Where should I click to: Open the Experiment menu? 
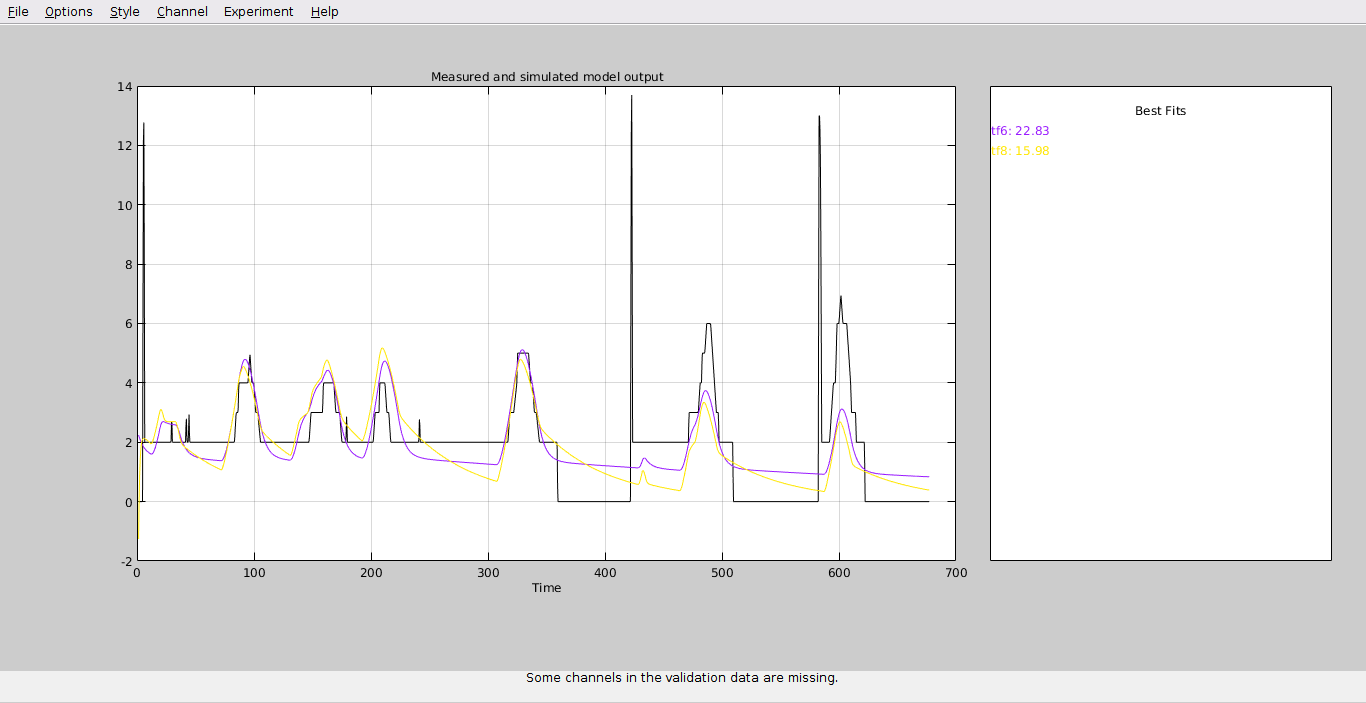pyautogui.click(x=259, y=12)
